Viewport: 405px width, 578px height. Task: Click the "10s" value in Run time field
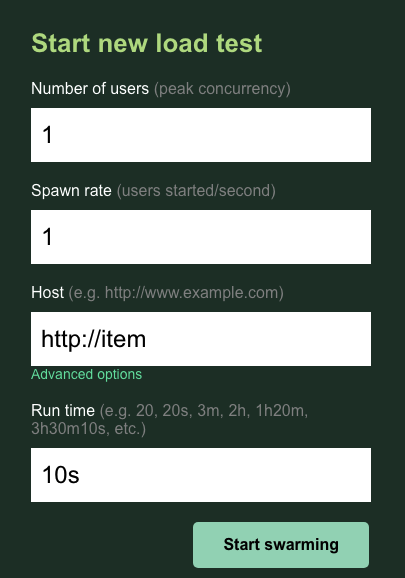click(60, 475)
